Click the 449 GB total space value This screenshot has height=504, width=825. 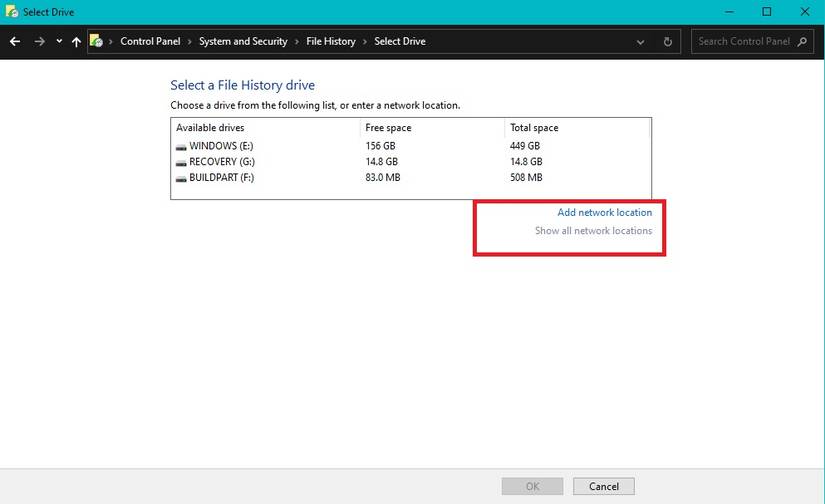click(525, 146)
